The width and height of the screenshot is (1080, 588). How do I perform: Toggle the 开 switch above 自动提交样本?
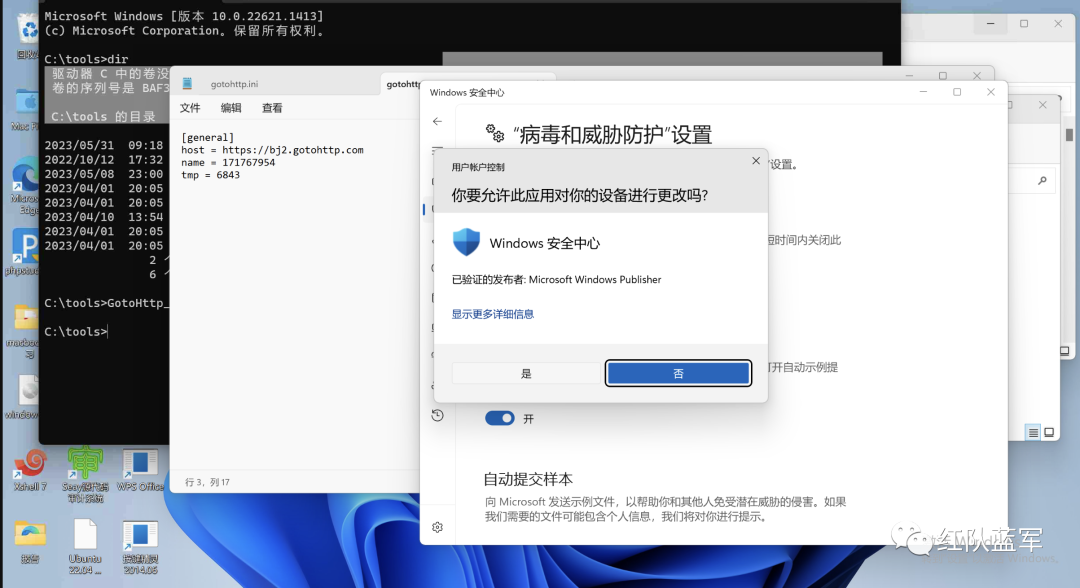tap(500, 418)
